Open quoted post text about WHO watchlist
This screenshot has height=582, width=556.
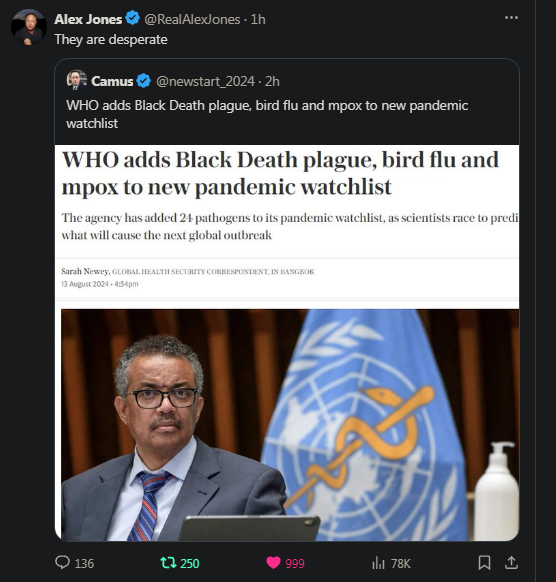tap(267, 114)
